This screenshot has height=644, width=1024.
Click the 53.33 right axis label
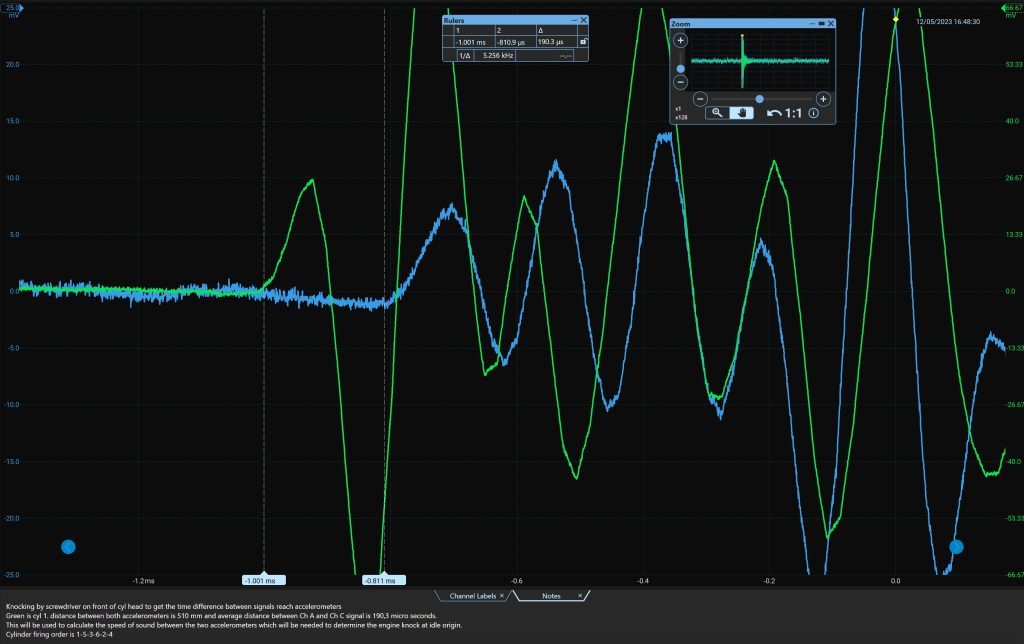1014,65
